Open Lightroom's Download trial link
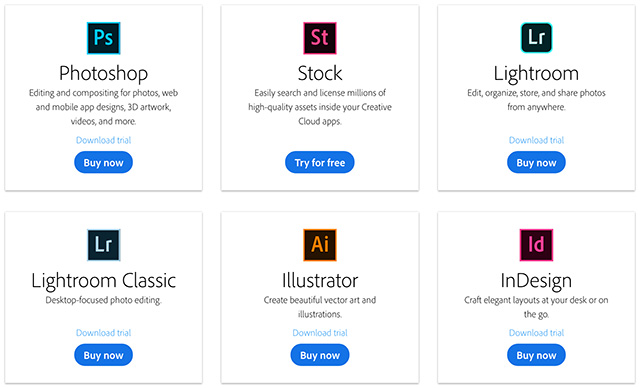 click(536, 140)
